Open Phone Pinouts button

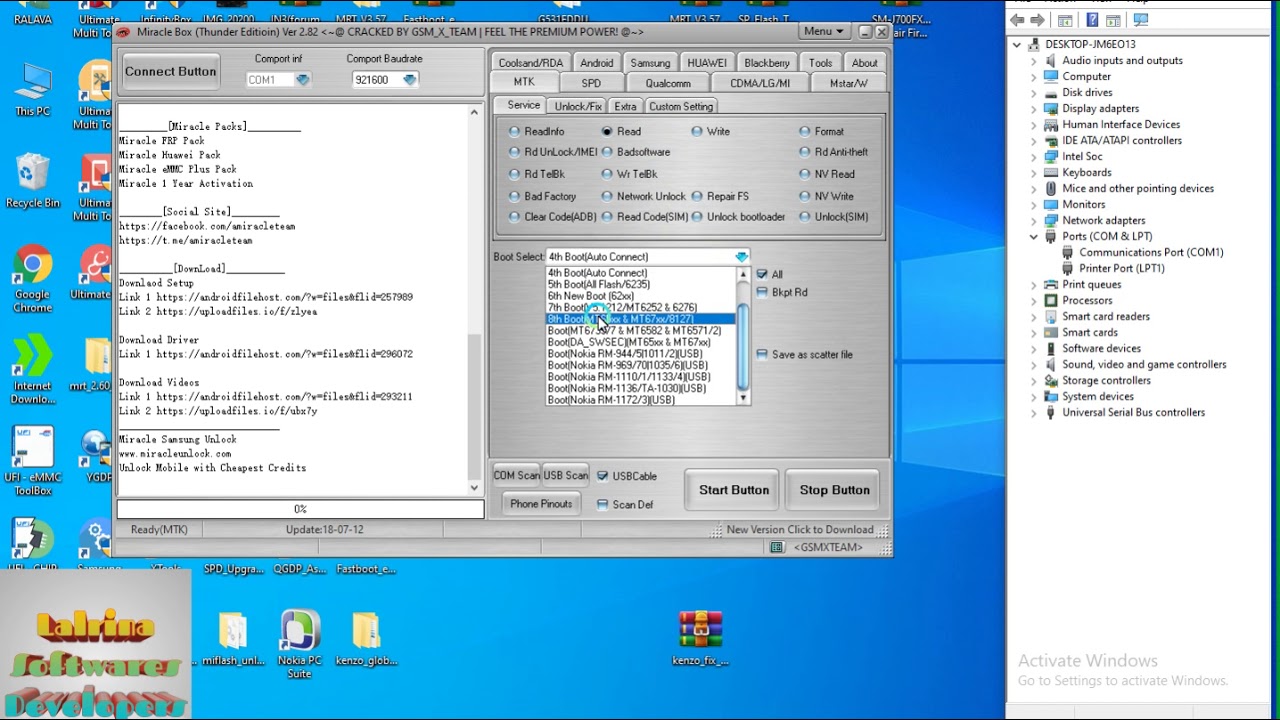(541, 504)
